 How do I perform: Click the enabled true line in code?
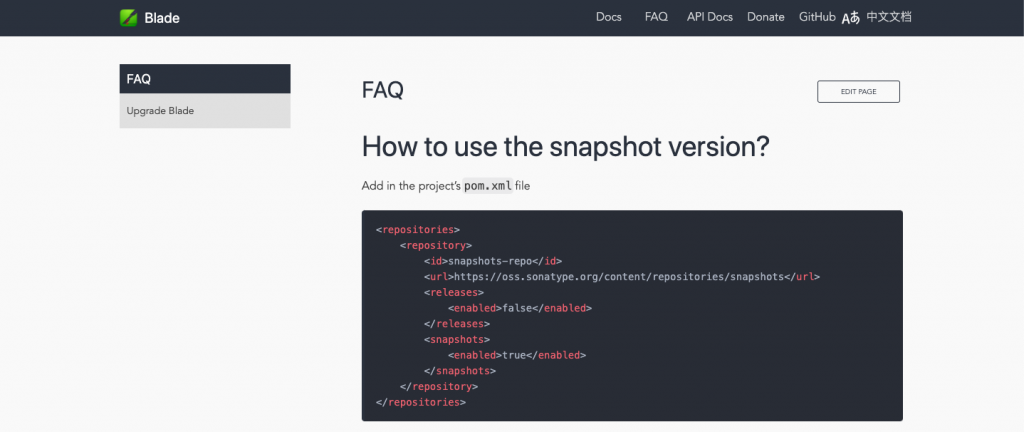click(x=517, y=355)
